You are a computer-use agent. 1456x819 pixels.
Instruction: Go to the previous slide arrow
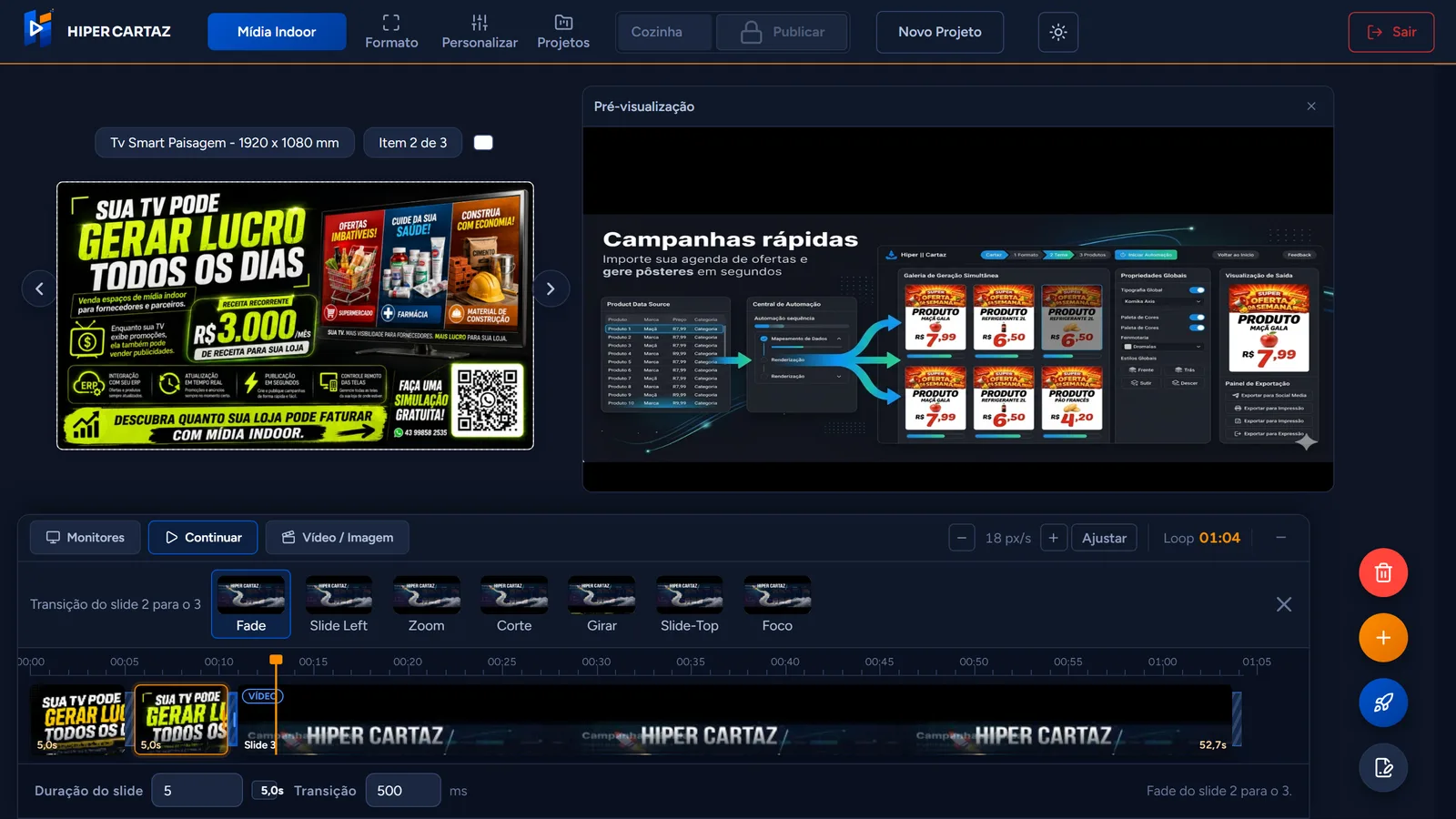click(x=39, y=288)
